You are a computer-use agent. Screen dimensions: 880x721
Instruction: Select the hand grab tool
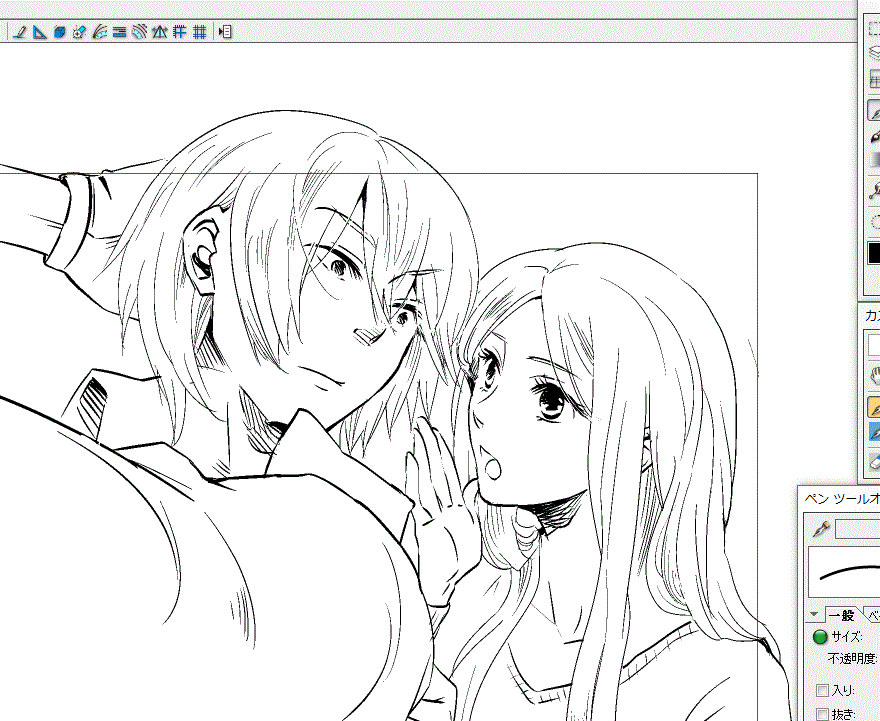874,375
